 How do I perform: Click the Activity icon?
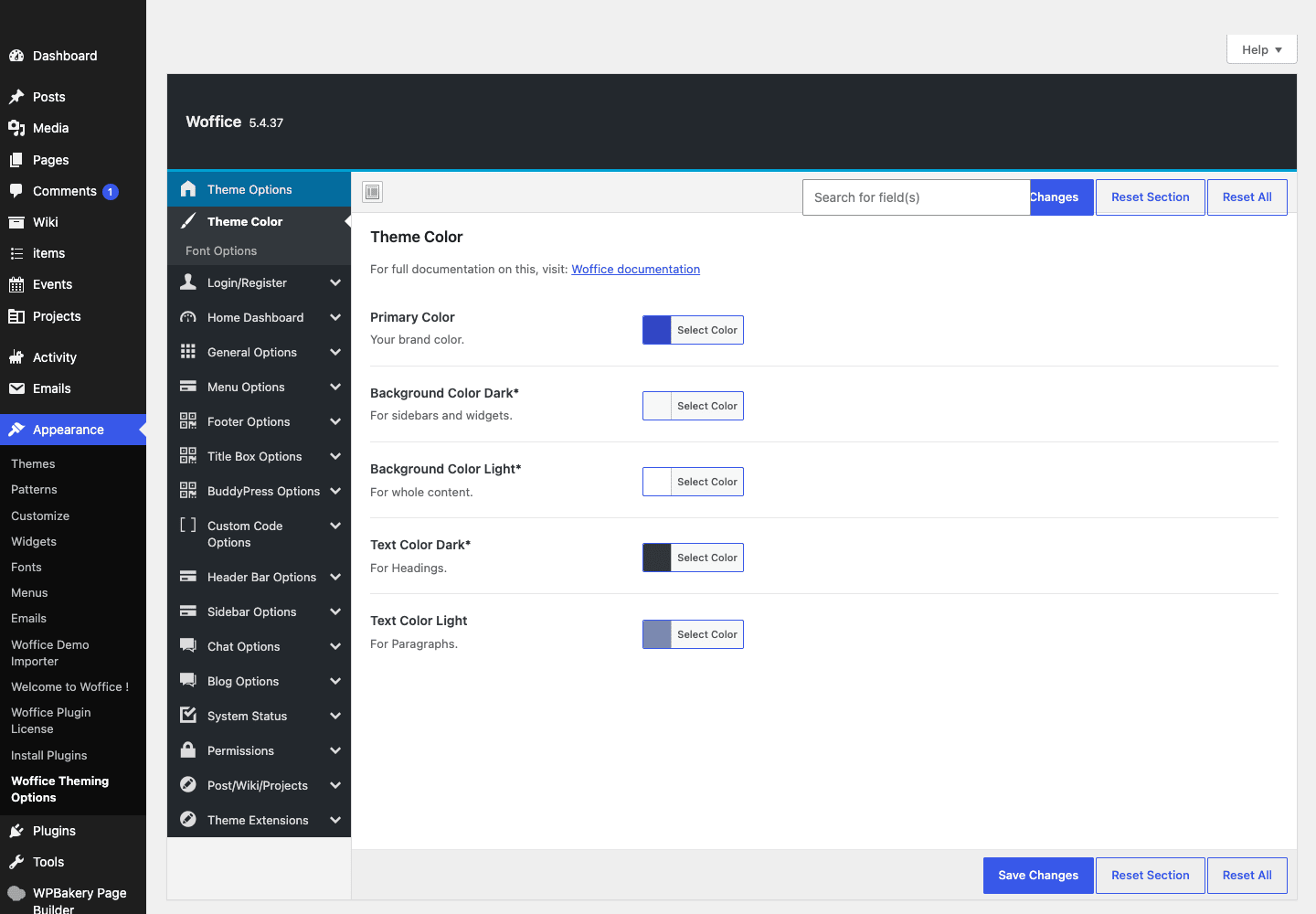(16, 357)
